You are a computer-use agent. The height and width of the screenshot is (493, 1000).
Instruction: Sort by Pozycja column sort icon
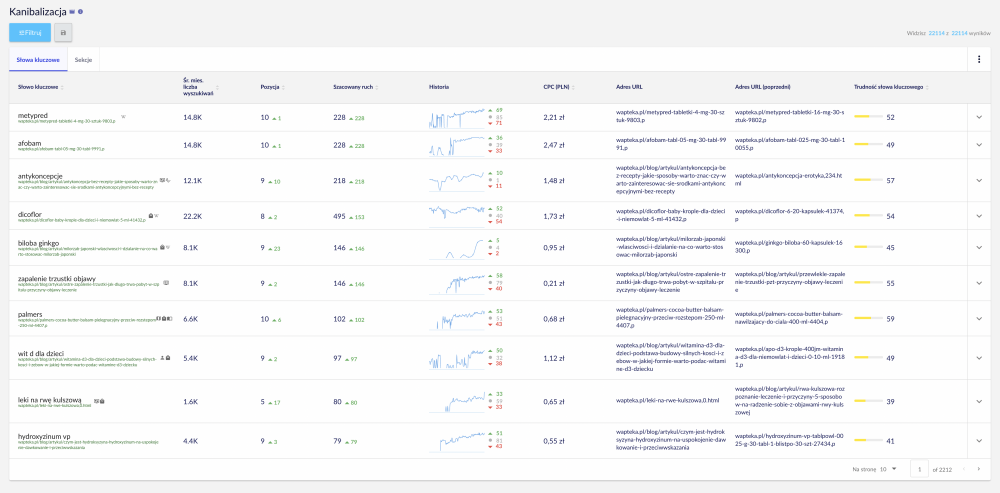pyautogui.click(x=285, y=87)
